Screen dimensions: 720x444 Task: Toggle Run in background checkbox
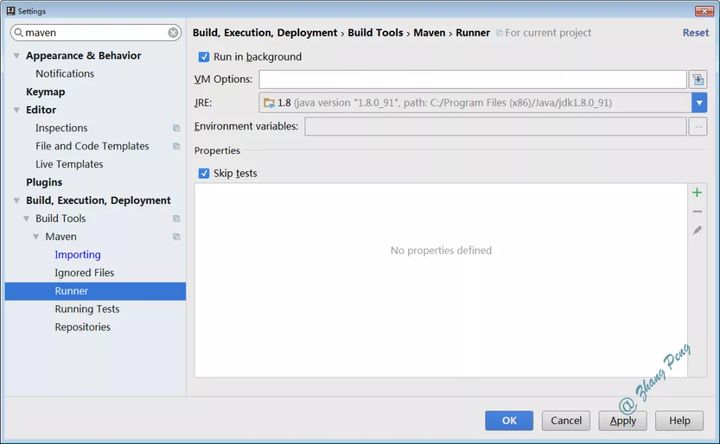[x=204, y=57]
